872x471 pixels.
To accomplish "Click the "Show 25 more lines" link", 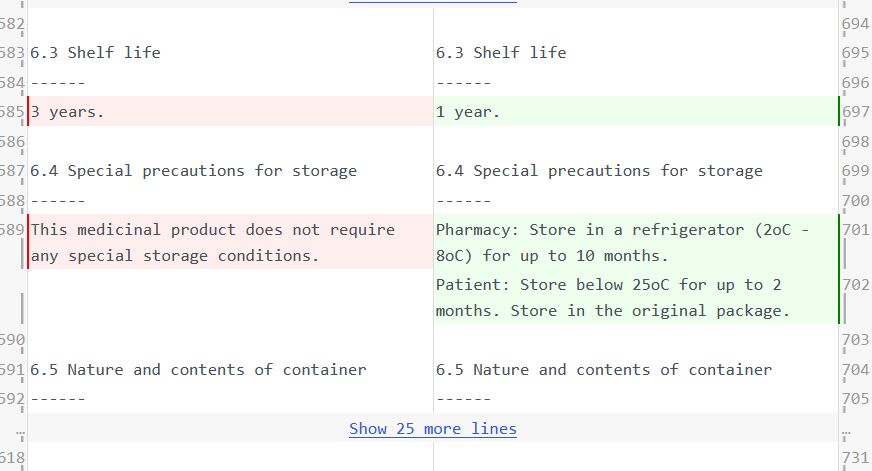I will (x=432, y=429).
